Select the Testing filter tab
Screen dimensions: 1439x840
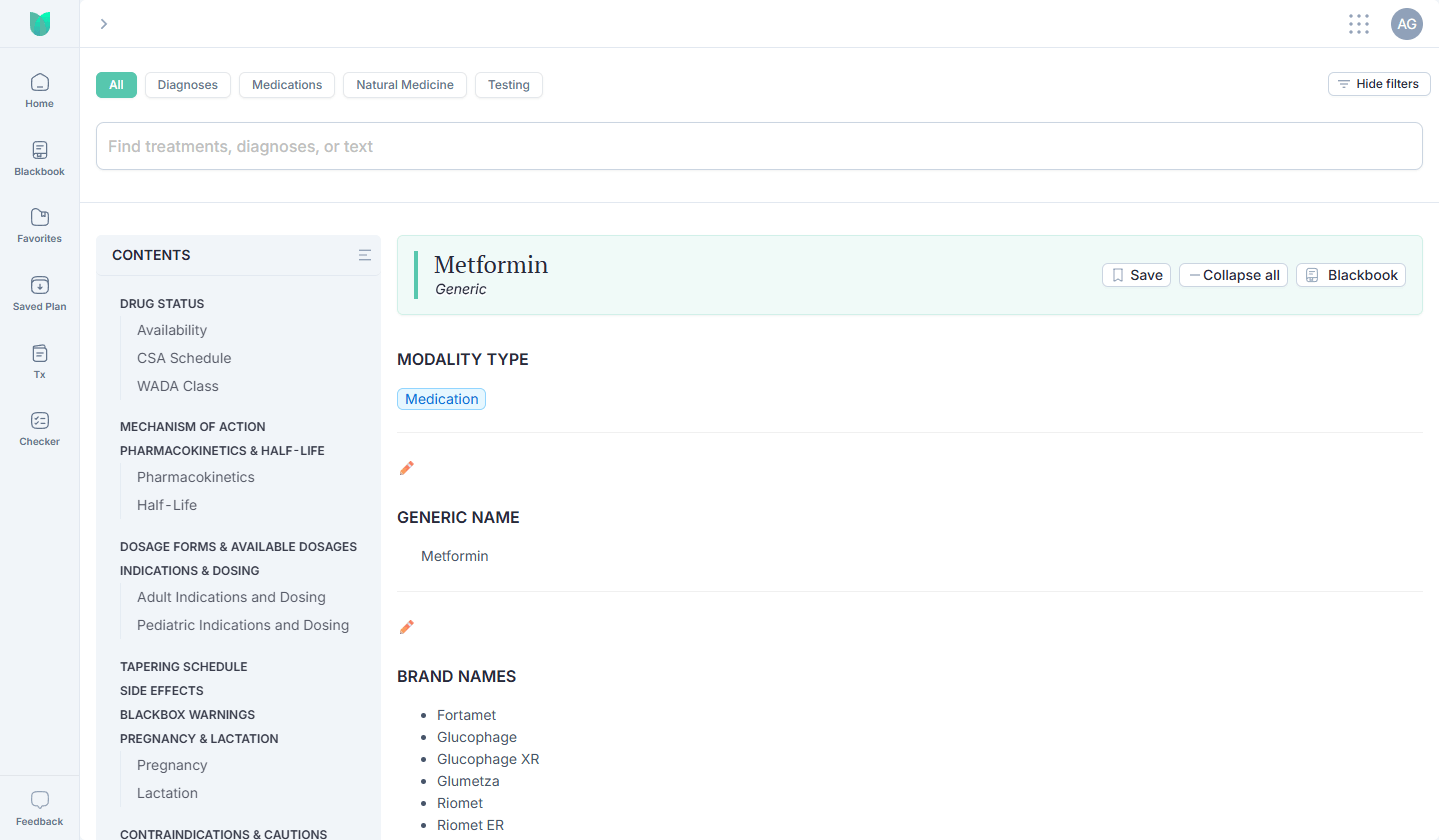click(x=509, y=85)
